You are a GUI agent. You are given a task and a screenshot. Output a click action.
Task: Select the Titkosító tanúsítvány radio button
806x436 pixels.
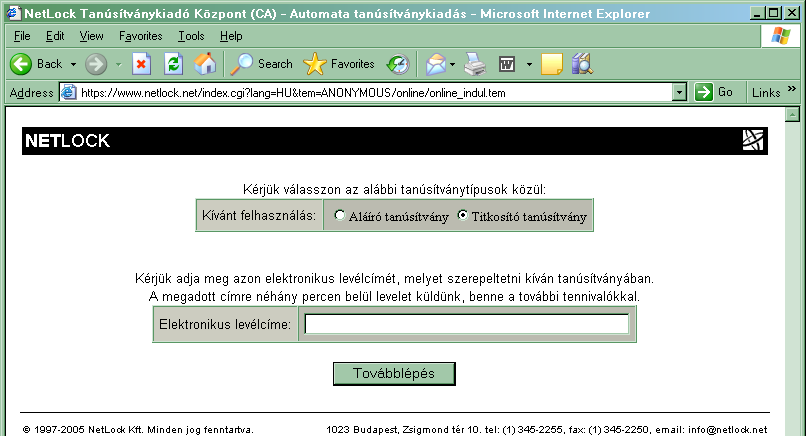[463, 215]
